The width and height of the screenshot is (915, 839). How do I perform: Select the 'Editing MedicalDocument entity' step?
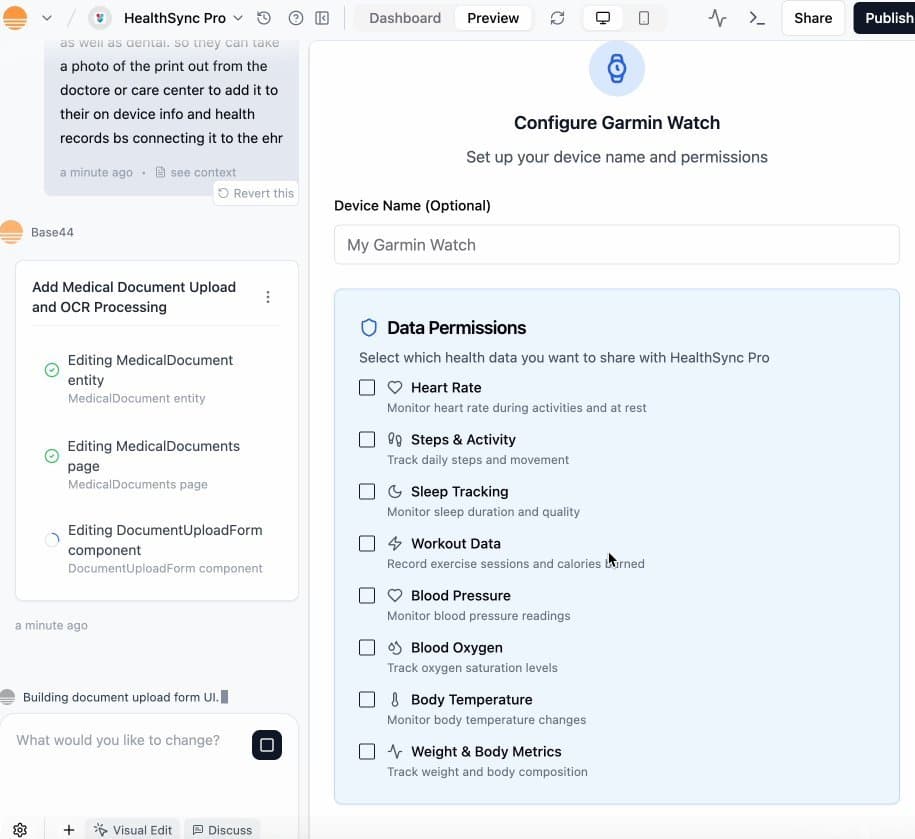(x=156, y=378)
